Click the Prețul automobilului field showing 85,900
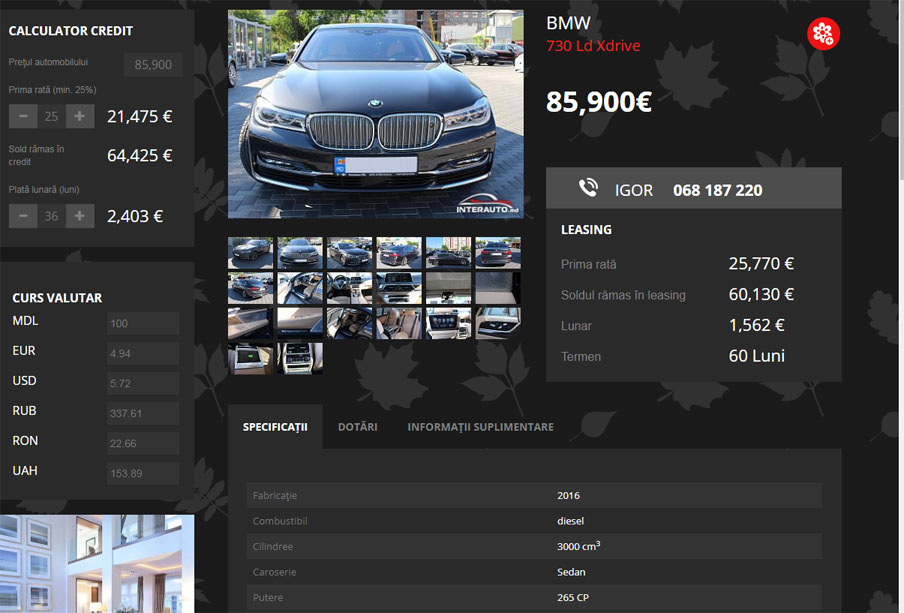Screen dimensions: 904x613 [x=153, y=65]
